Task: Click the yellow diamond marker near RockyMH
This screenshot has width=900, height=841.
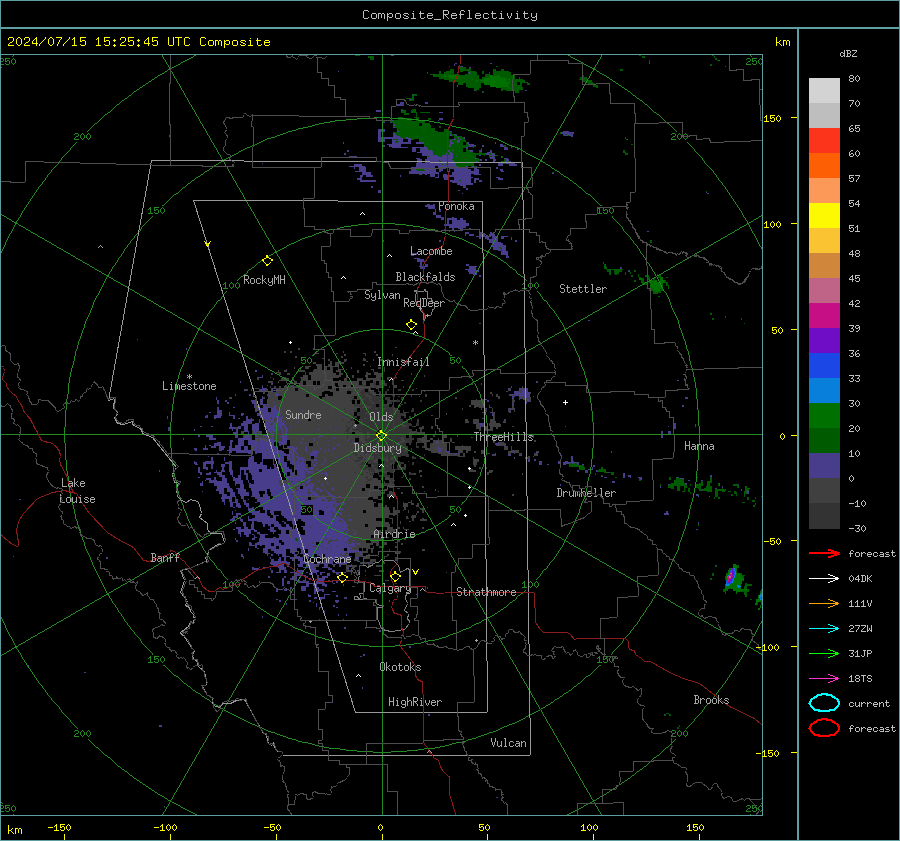Action: point(267,261)
